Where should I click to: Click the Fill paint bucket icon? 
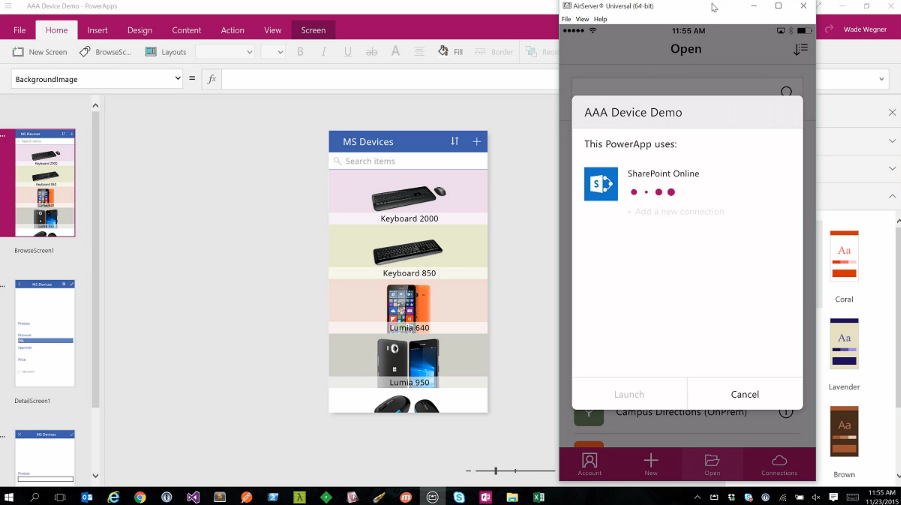[x=443, y=51]
